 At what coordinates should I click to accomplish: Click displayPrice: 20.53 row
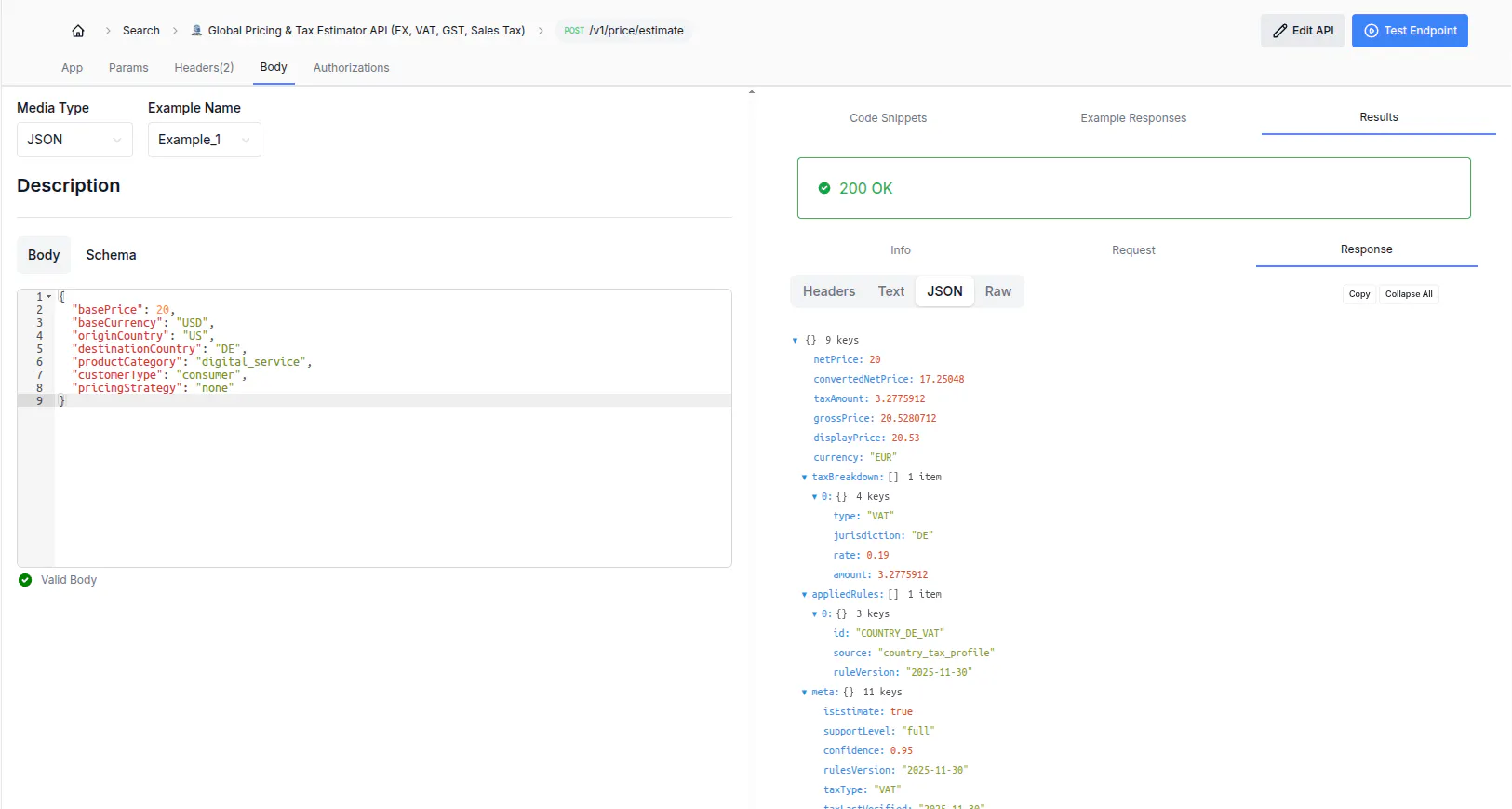click(866, 438)
